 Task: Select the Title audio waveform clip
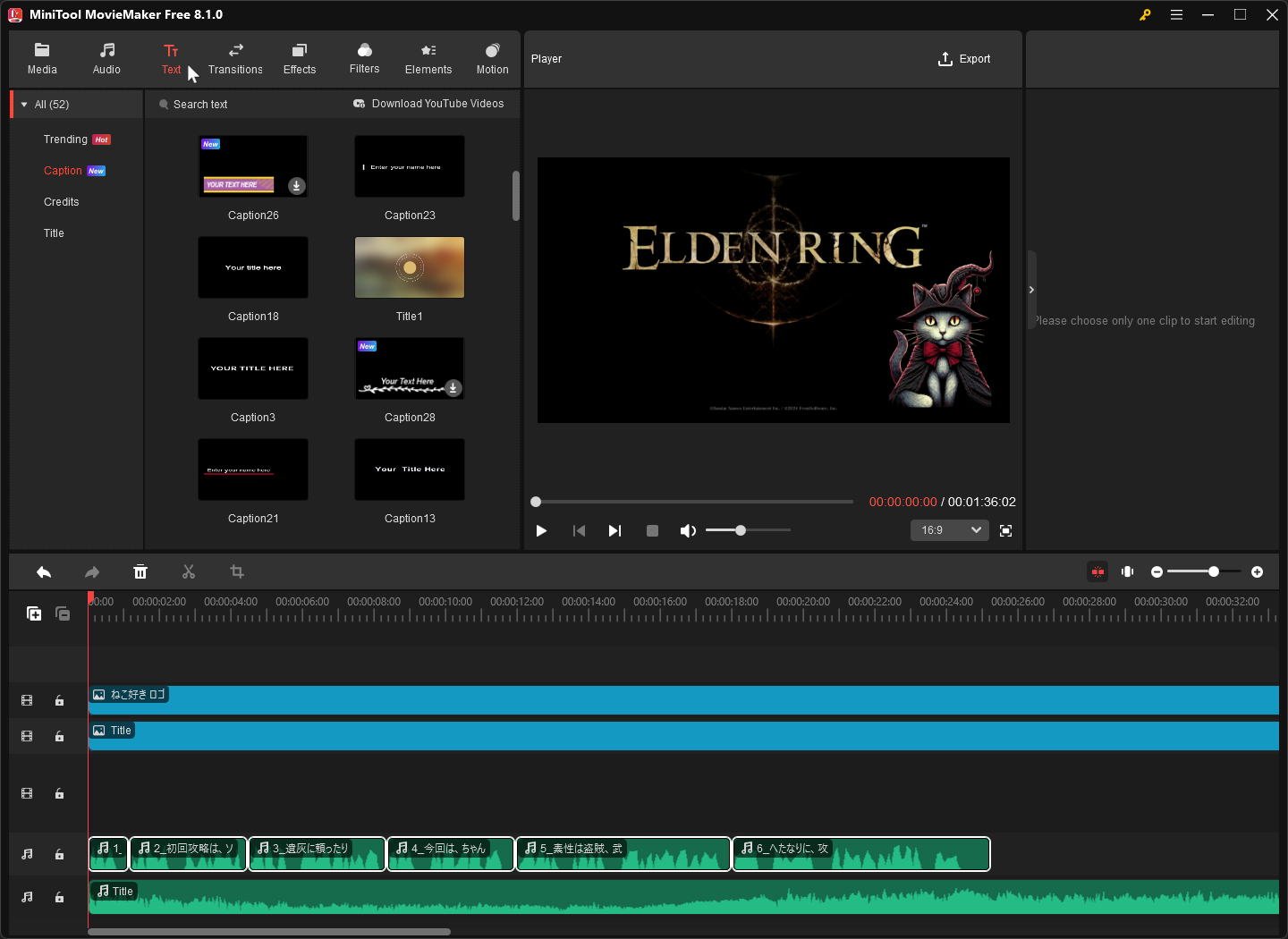click(x=683, y=897)
